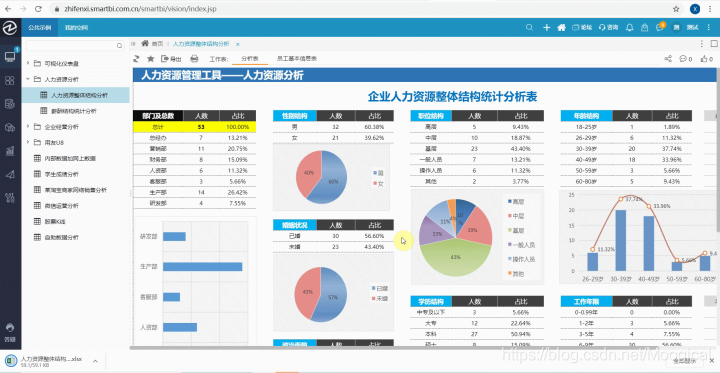This screenshot has height=373, width=720.
Task: Open the tab bar three-dot options menu
Action: pyautogui.click(x=702, y=44)
